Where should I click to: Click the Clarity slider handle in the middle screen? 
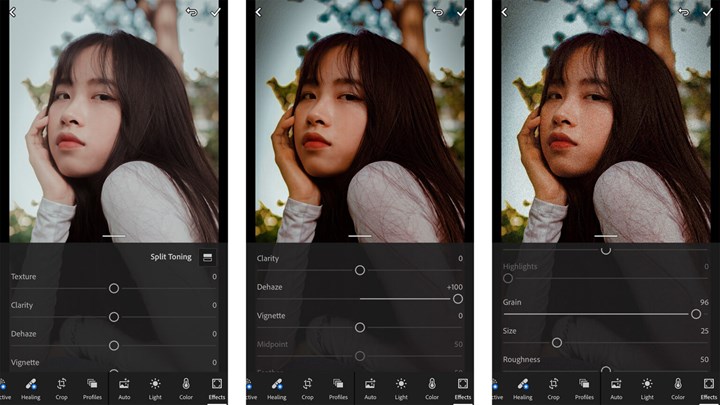coord(360,270)
